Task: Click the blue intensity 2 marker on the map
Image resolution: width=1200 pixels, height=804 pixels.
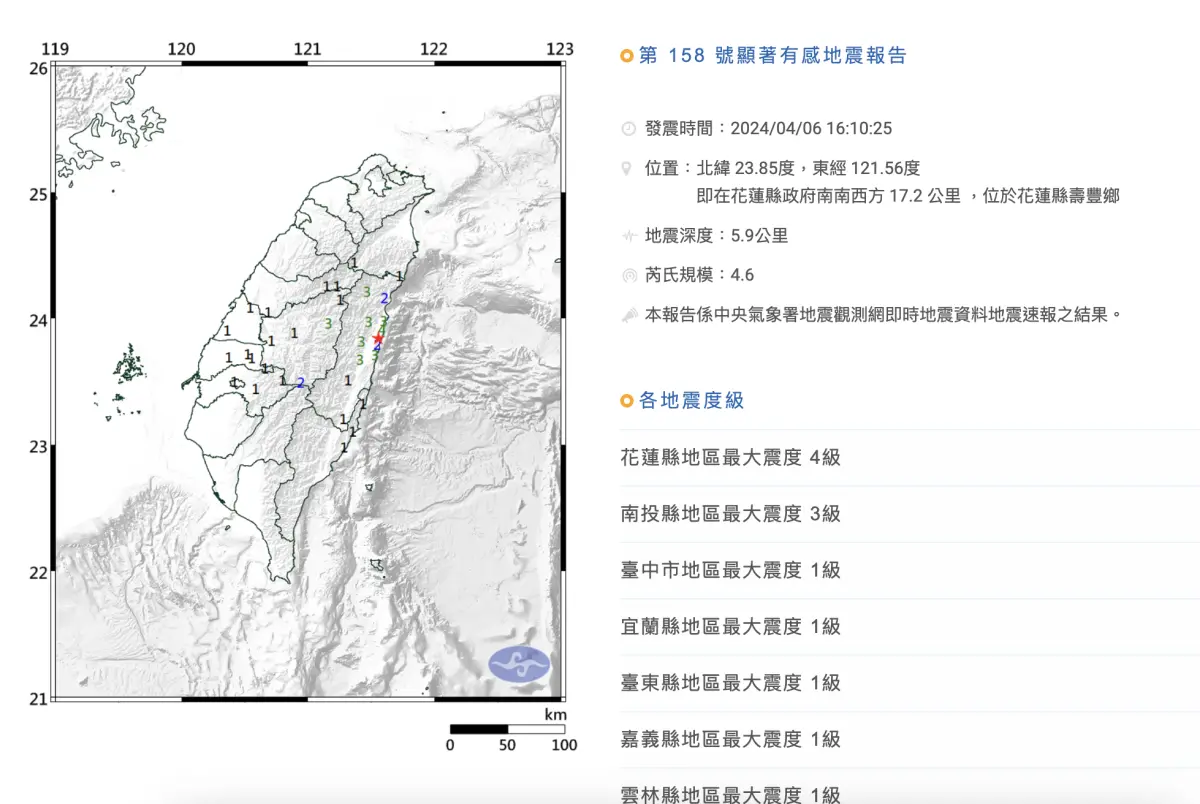Action: coord(385,297)
